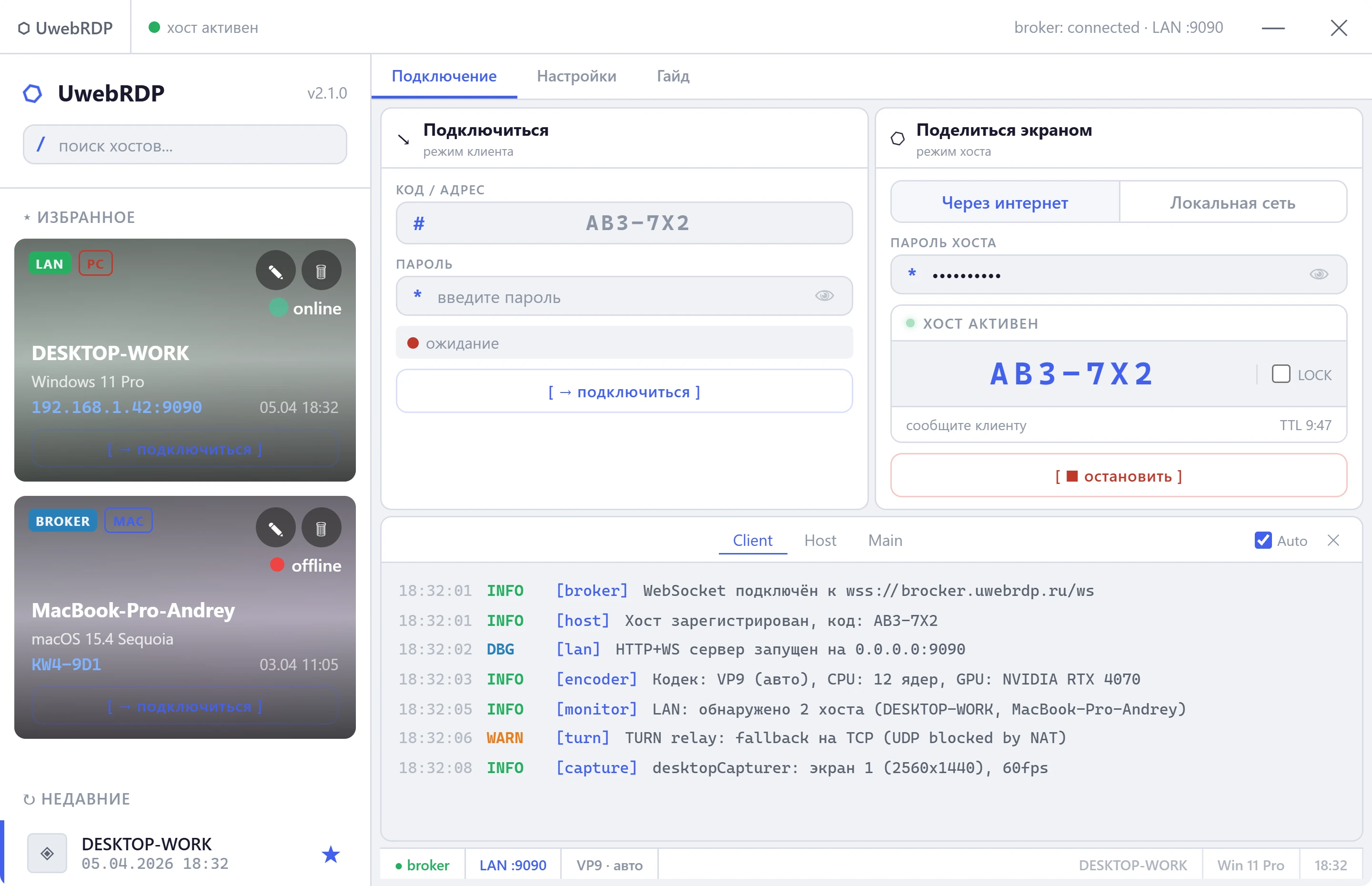This screenshot has width=1372, height=886.
Task: Switch to the Host log tab
Action: click(x=820, y=540)
